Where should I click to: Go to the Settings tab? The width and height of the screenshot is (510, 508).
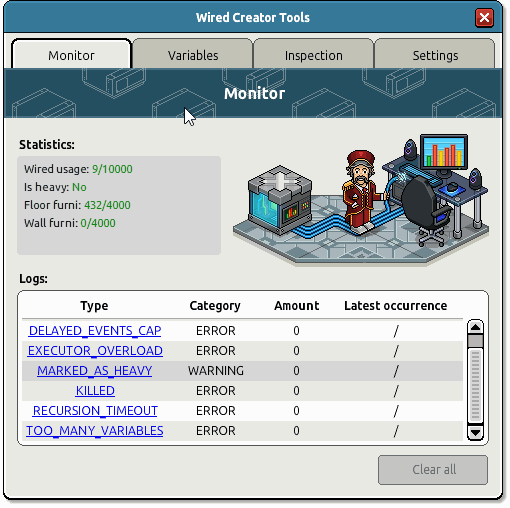pos(435,54)
